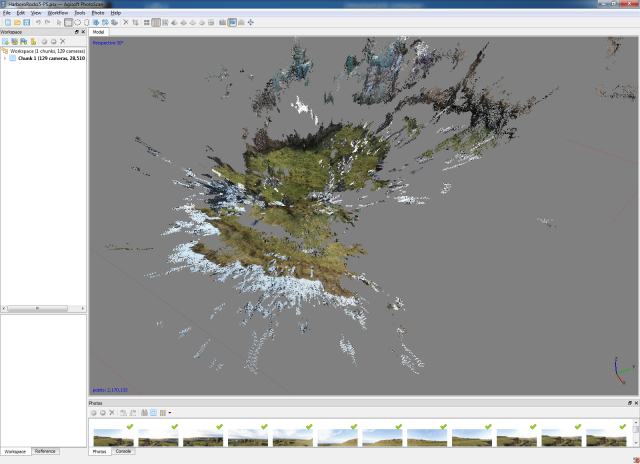Switch to the Reference tab
The width and height of the screenshot is (640, 464).
[45, 451]
